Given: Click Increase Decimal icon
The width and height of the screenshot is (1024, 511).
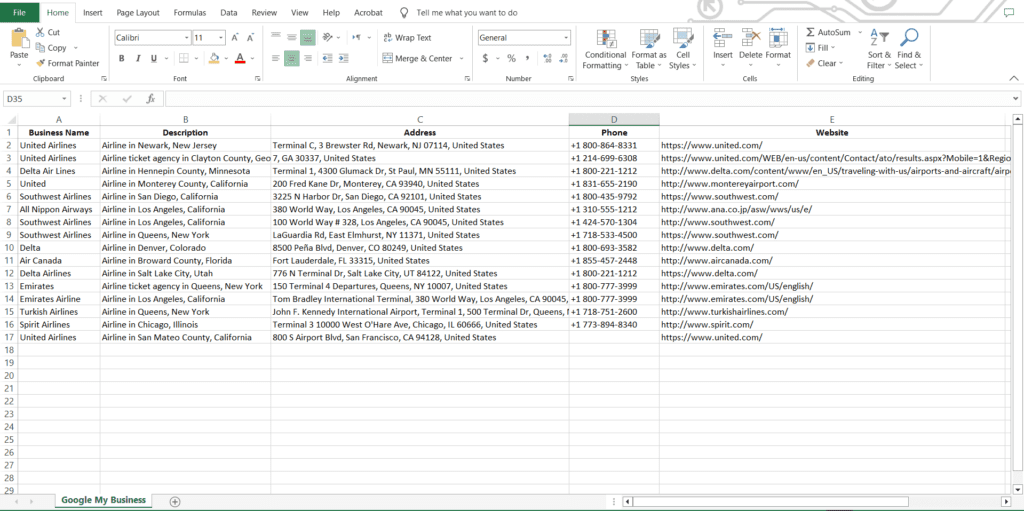Looking at the screenshot, I should click(x=547, y=58).
